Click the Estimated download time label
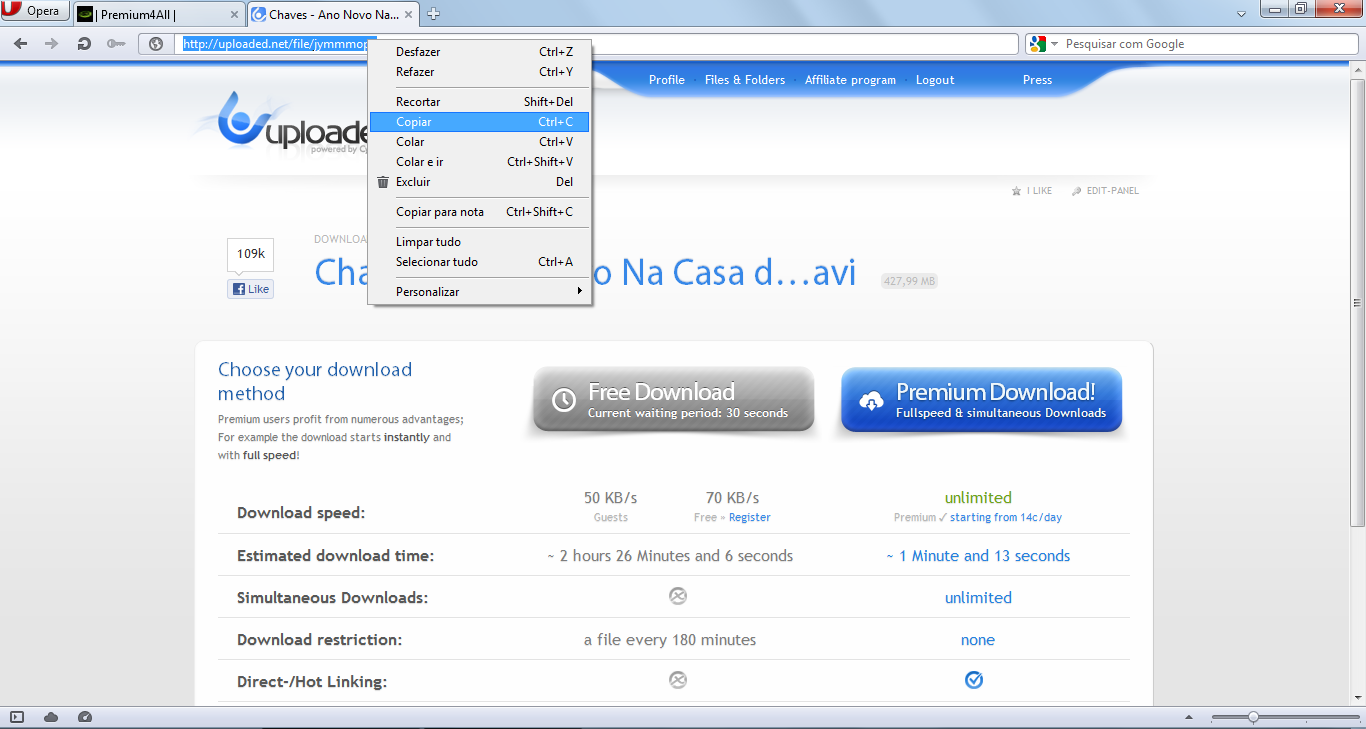Viewport: 1366px width, 729px height. coord(336,556)
